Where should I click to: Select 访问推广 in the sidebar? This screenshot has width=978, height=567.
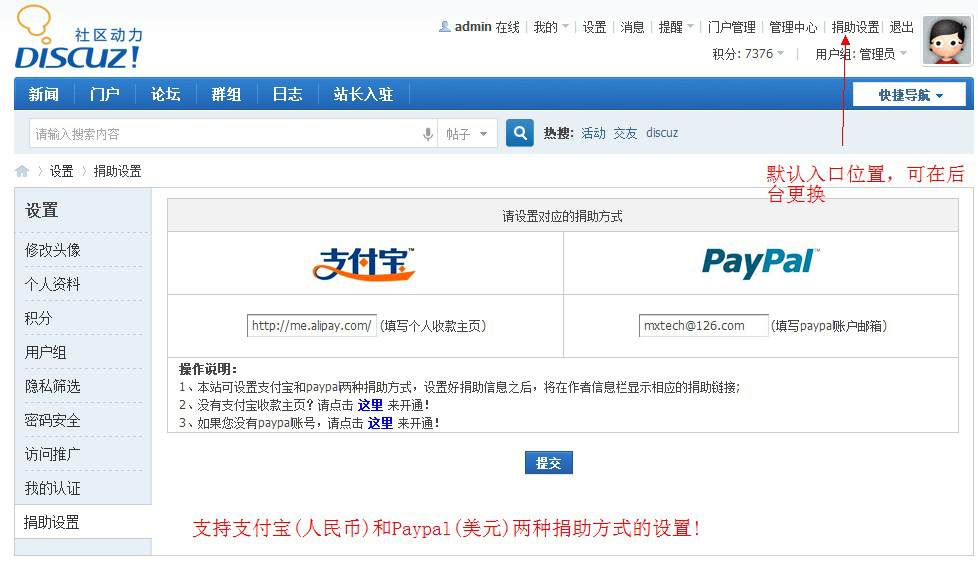click(52, 454)
